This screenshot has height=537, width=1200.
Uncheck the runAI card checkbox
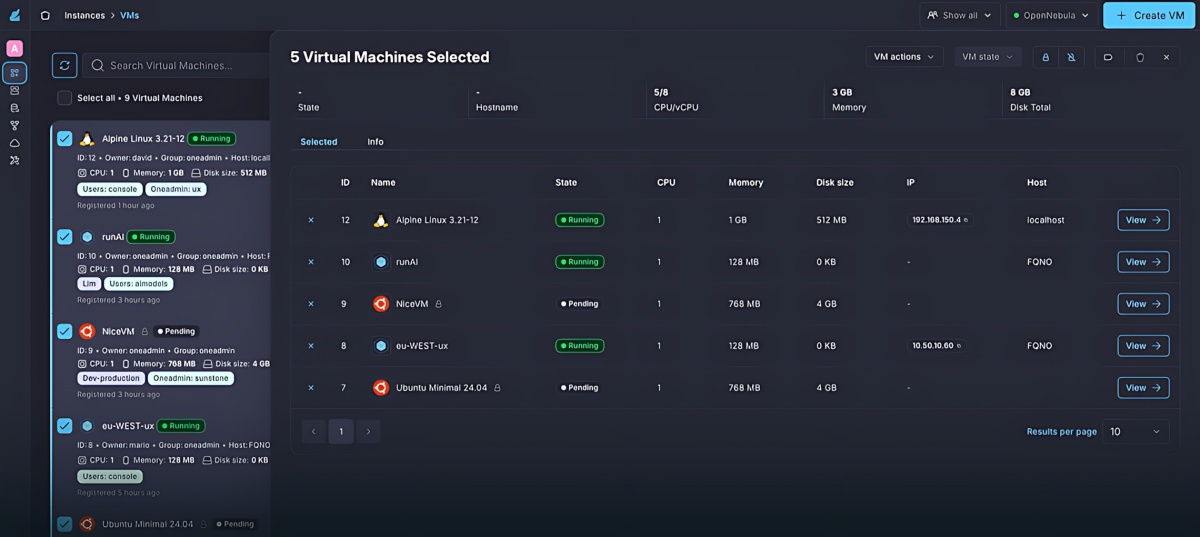pyautogui.click(x=64, y=237)
